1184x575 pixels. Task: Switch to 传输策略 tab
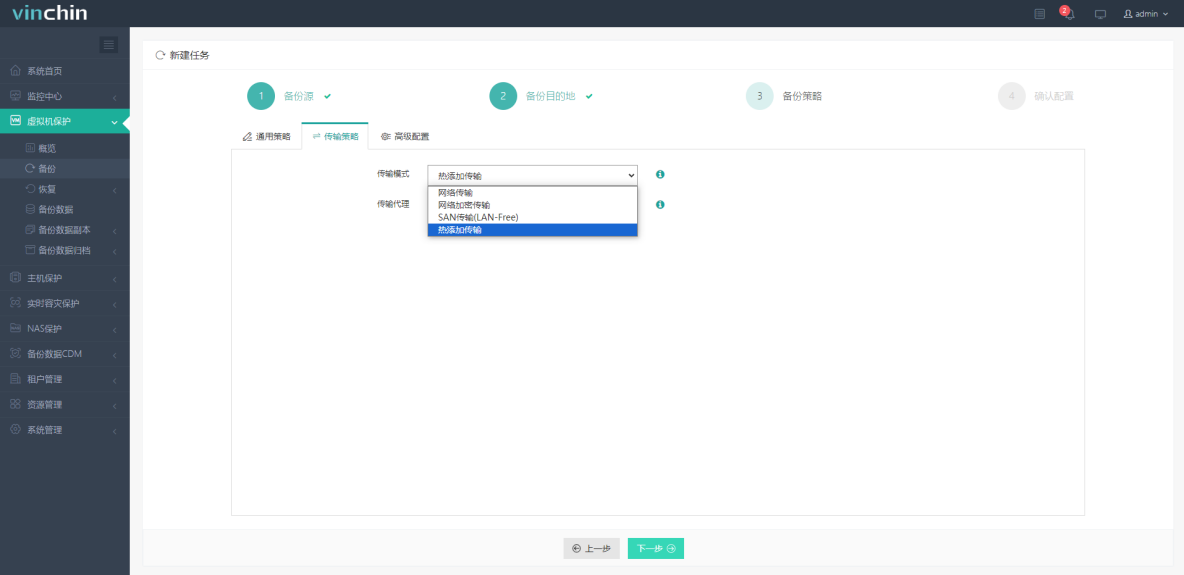click(335, 137)
